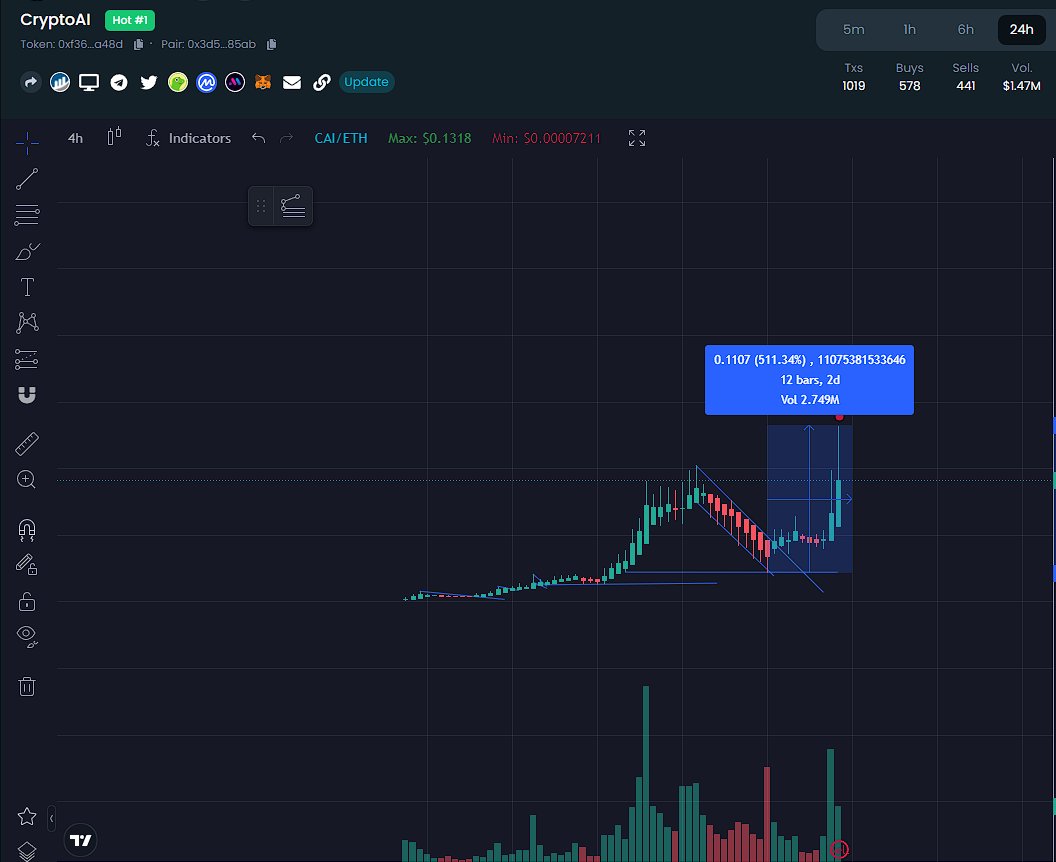The image size is (1056, 862).
Task: Copy the pair address
Action: pyautogui.click(x=271, y=44)
